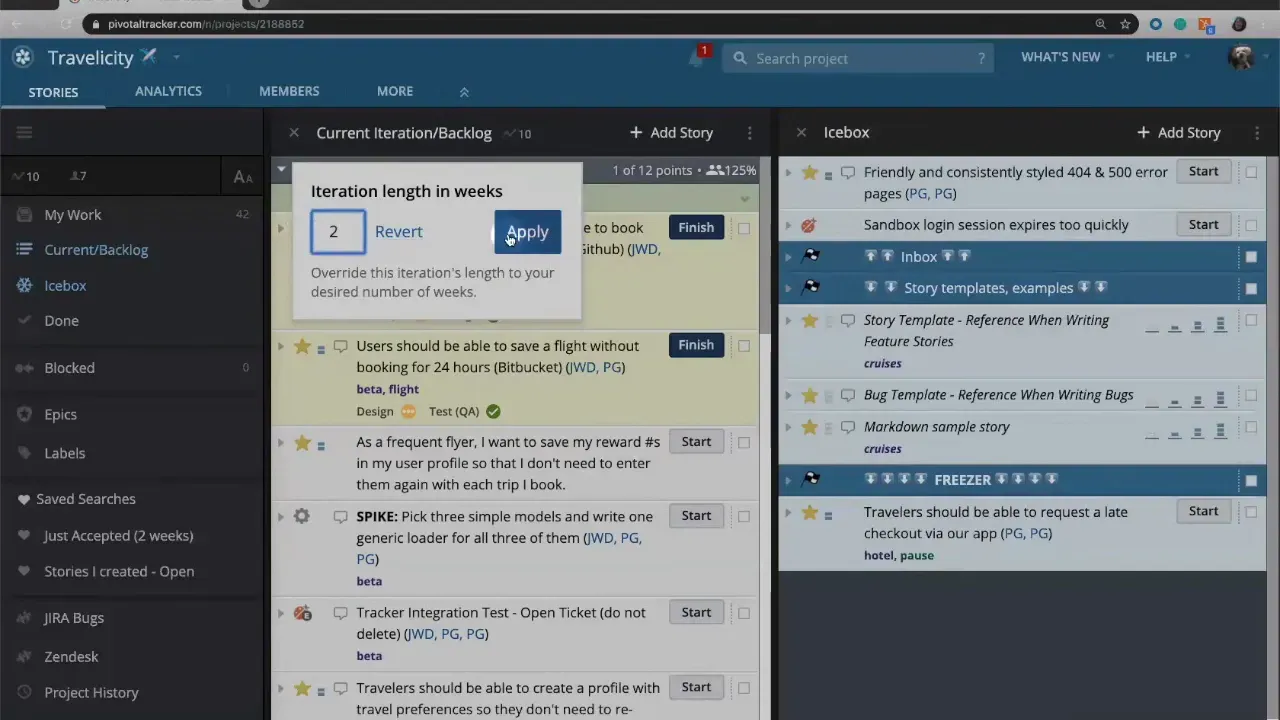
Task: Switch to the ANALYTICS tab
Action: pos(168,91)
